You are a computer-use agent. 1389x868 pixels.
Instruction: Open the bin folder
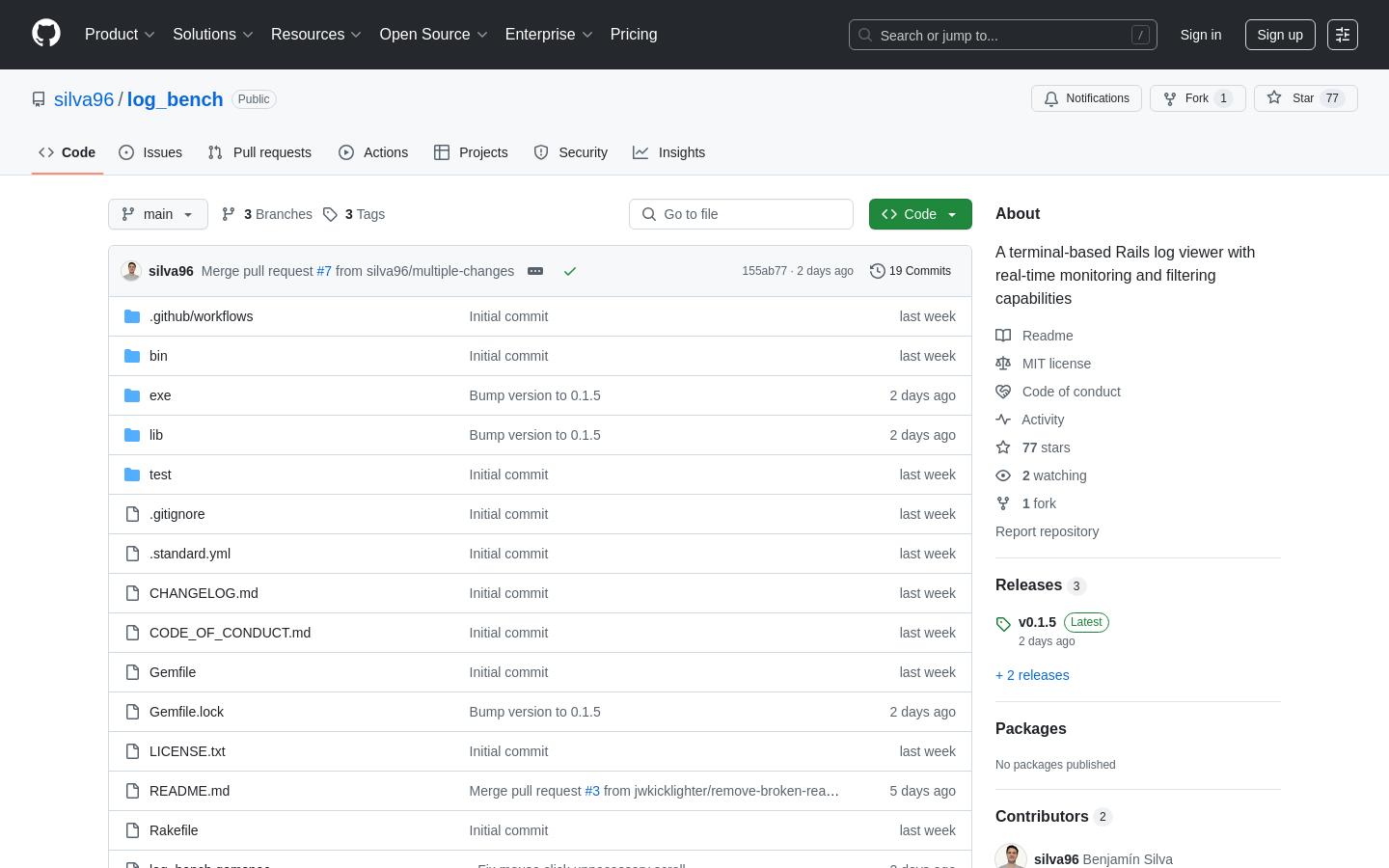click(158, 356)
